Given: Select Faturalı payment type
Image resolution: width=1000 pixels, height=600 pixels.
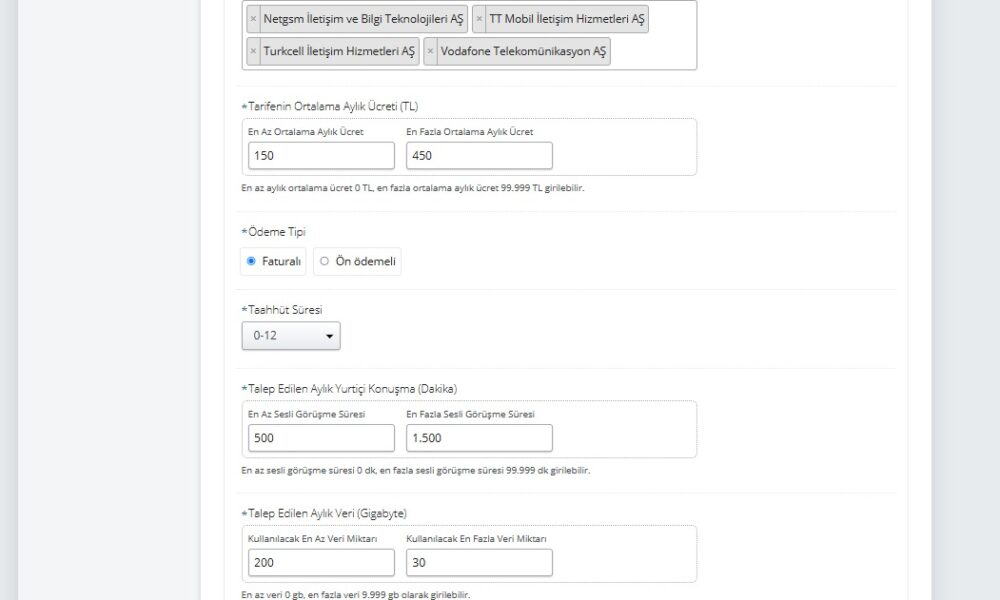Looking at the screenshot, I should 251,262.
